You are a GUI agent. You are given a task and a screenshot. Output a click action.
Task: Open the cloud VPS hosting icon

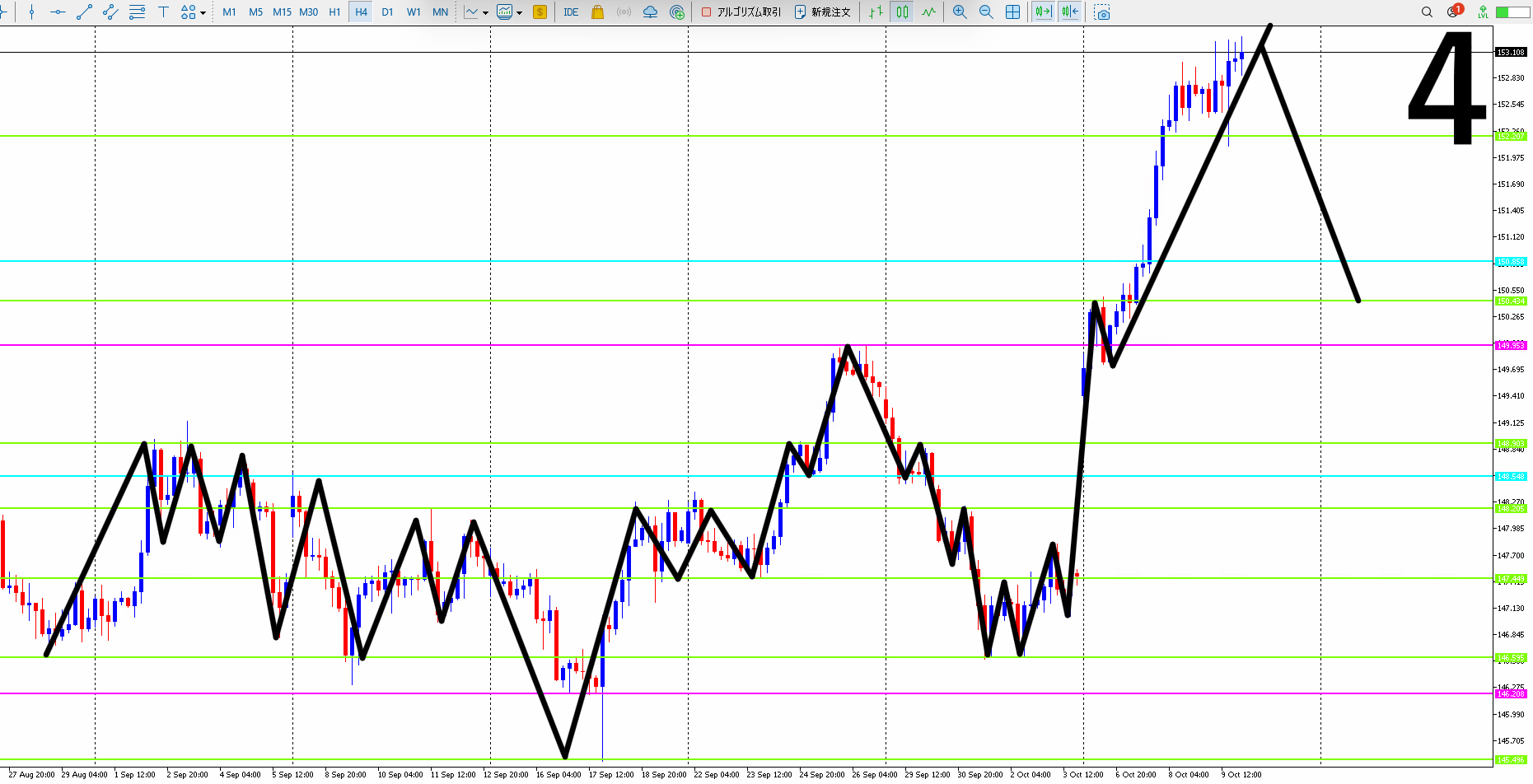point(650,12)
